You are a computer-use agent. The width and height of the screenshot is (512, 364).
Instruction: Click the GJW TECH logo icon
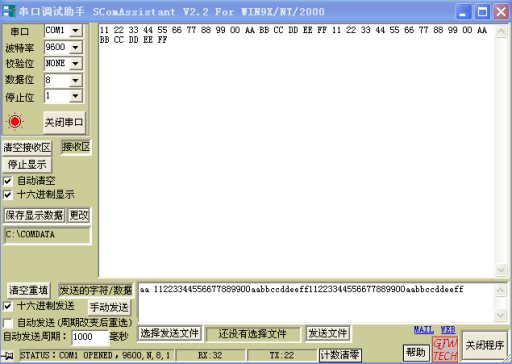445,349
